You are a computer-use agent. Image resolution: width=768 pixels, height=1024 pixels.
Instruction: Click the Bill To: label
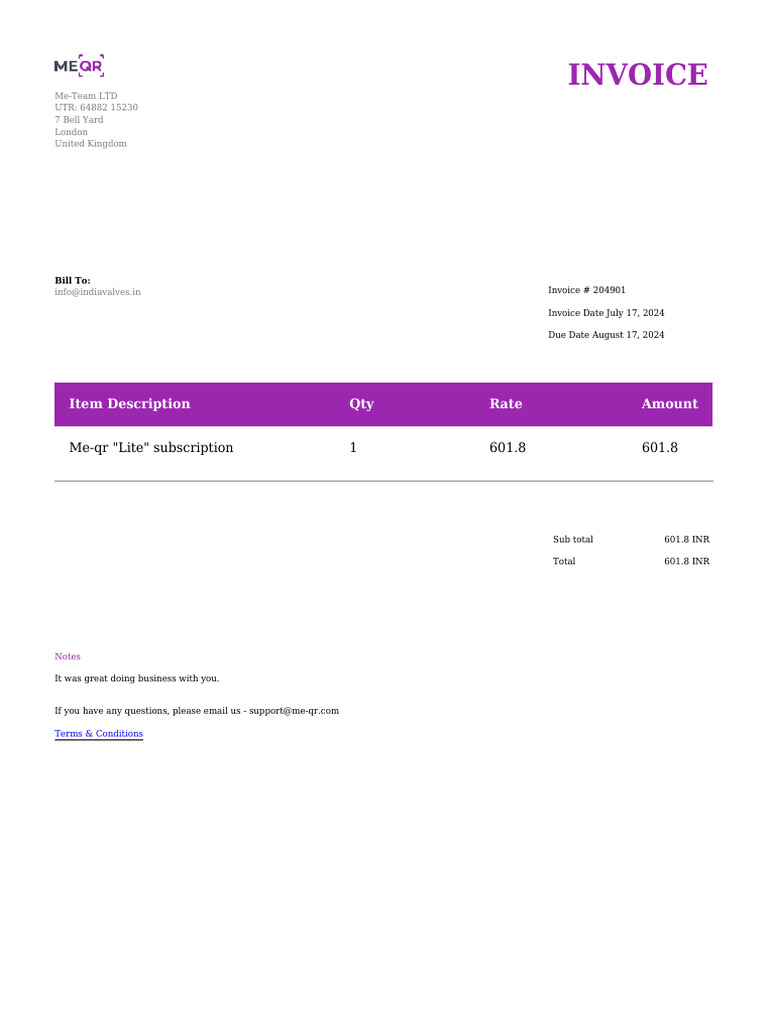click(x=72, y=280)
